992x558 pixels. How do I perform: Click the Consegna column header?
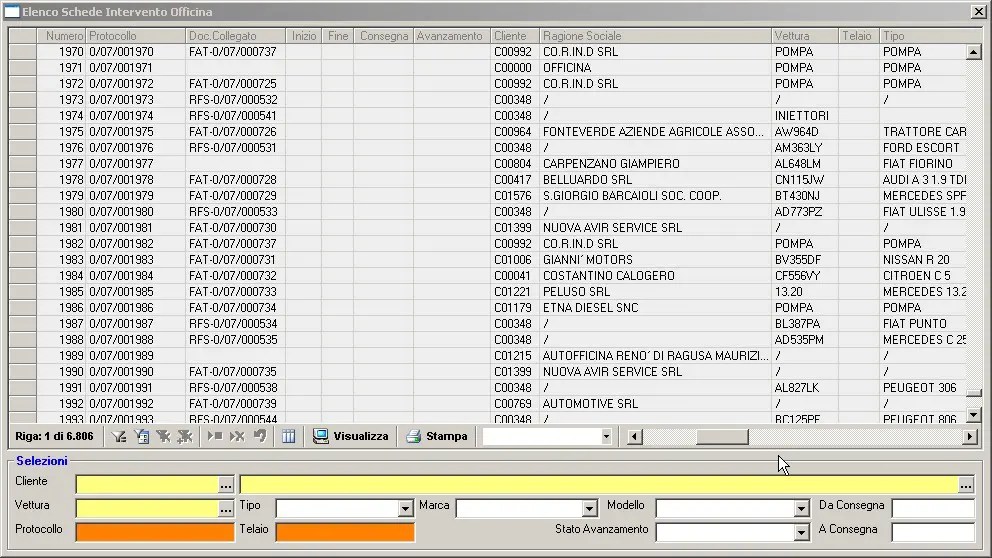tap(383, 36)
